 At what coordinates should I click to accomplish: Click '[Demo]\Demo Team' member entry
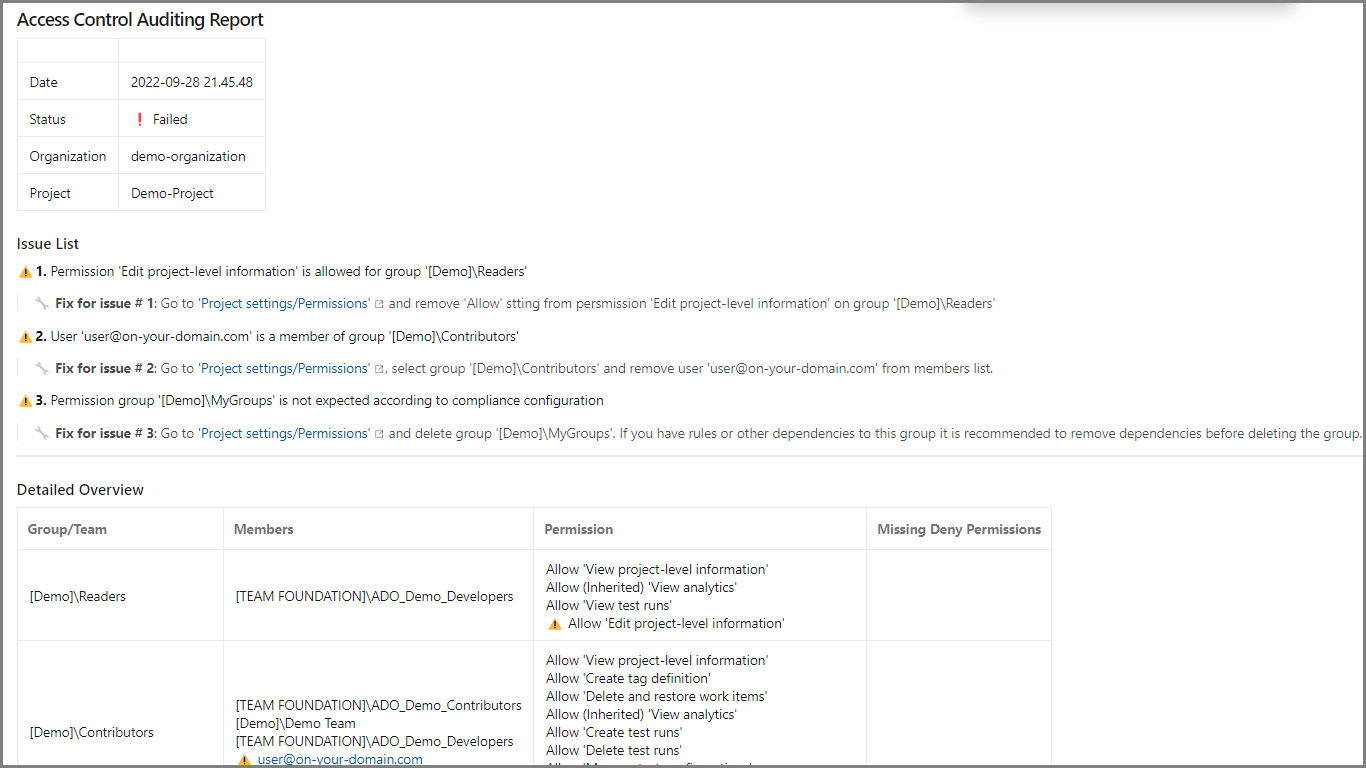296,723
